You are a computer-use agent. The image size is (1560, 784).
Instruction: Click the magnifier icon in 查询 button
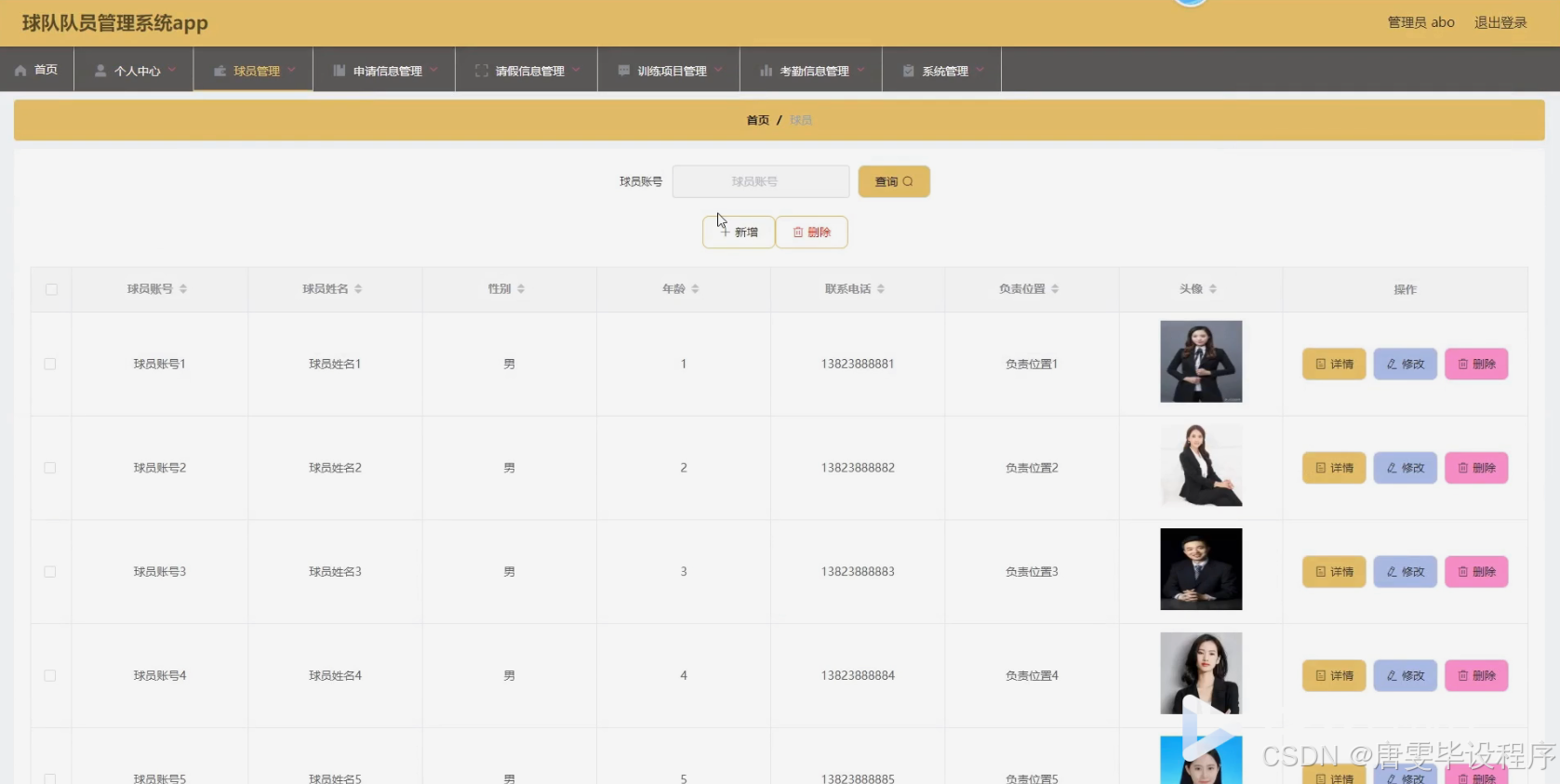[908, 181]
